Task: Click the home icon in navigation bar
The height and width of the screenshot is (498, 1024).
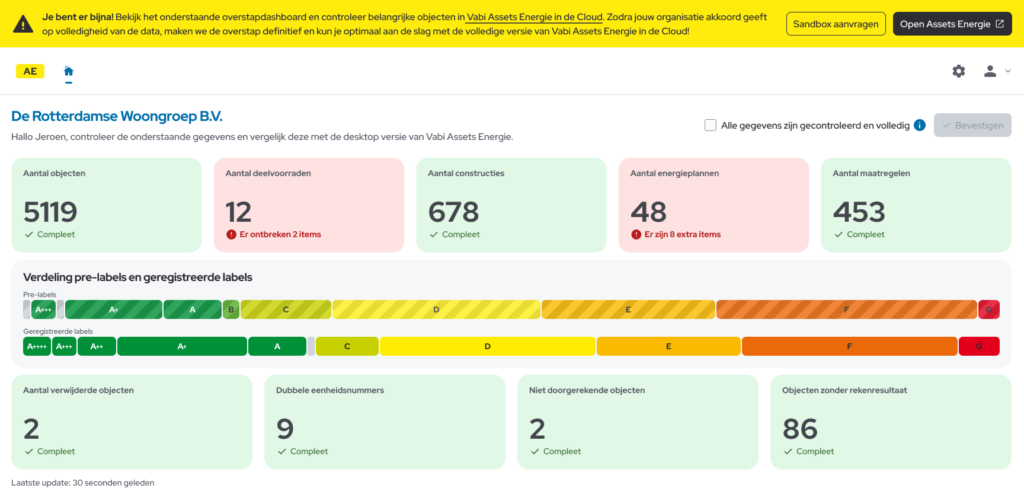Action: 68,71
